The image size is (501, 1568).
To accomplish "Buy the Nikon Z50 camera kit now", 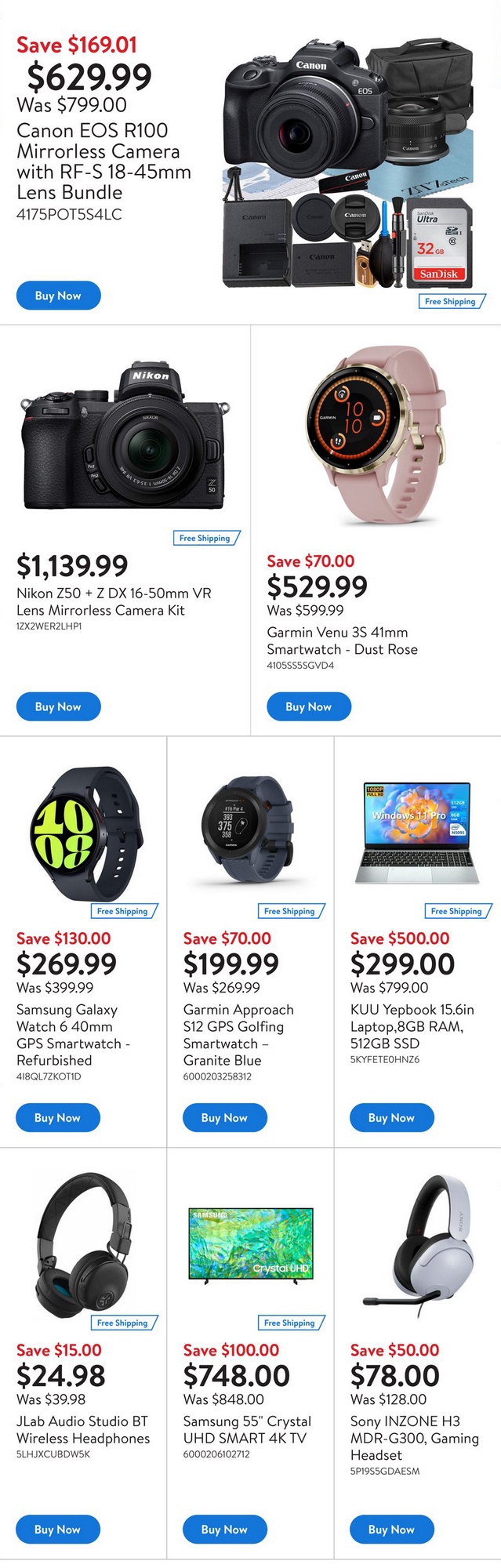I will tap(58, 706).
